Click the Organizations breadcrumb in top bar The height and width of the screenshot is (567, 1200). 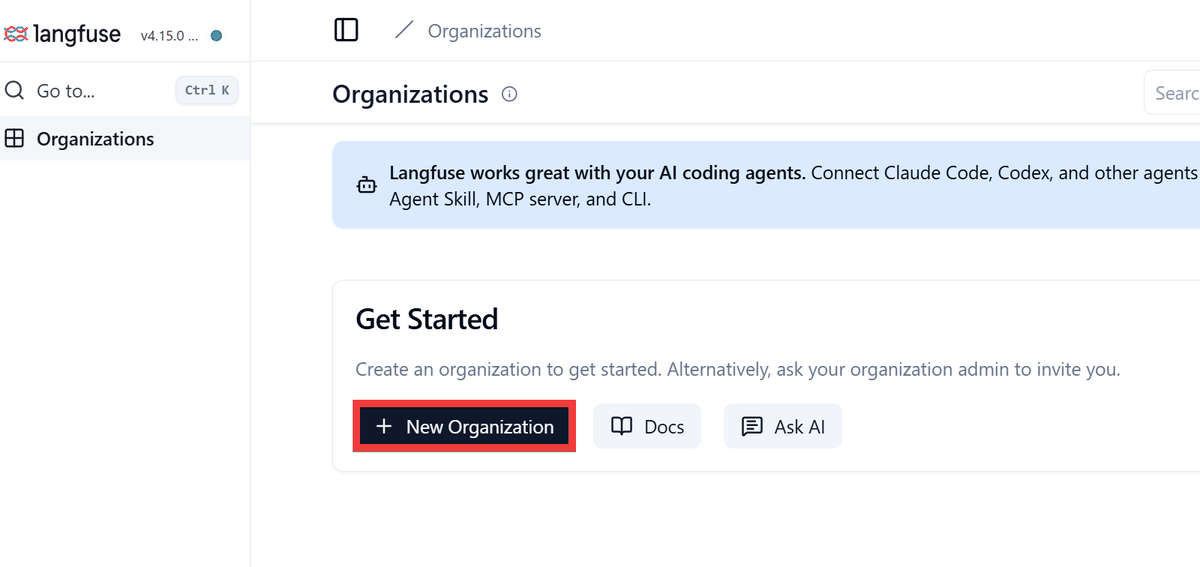[x=485, y=31]
